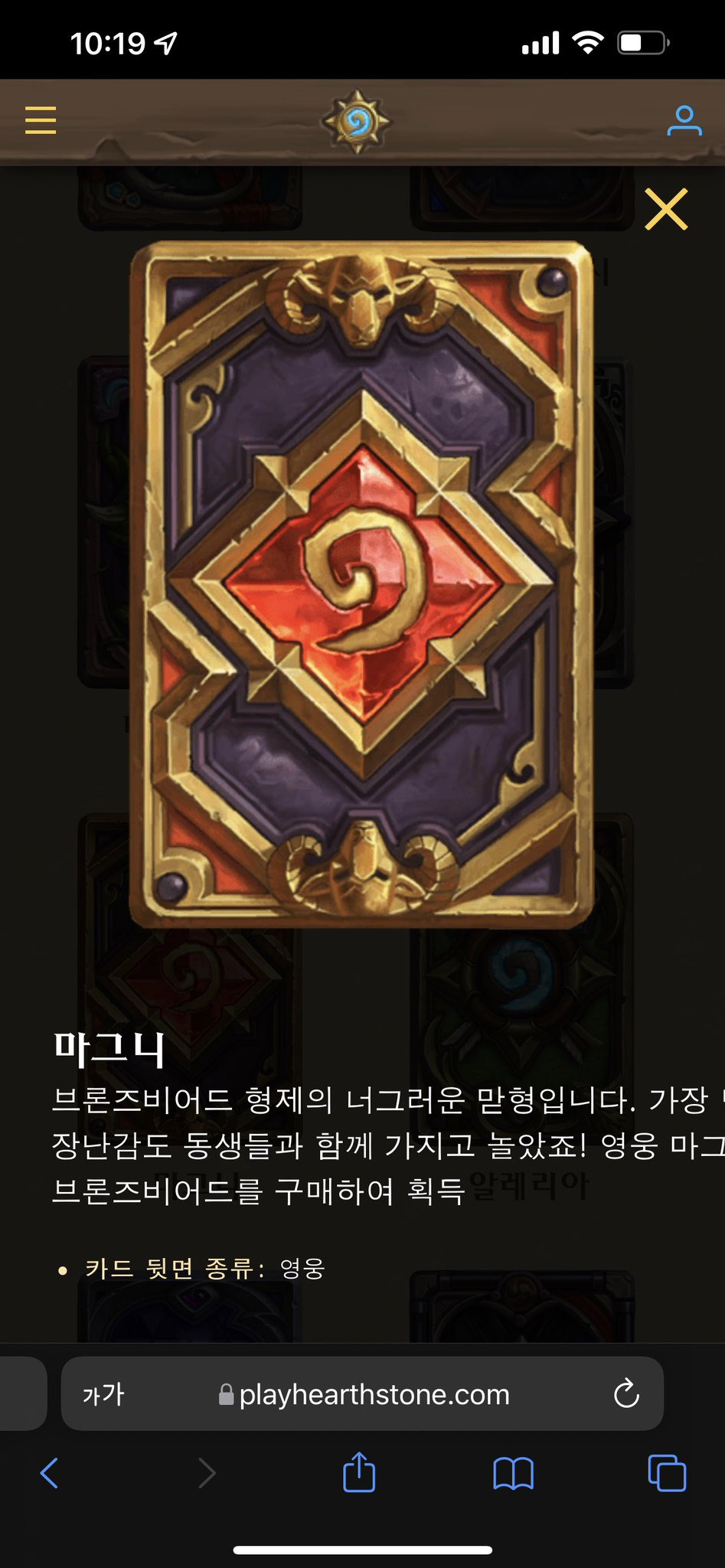
Task: Tap the 카드 뒷면 종류 label
Action: (175, 1269)
